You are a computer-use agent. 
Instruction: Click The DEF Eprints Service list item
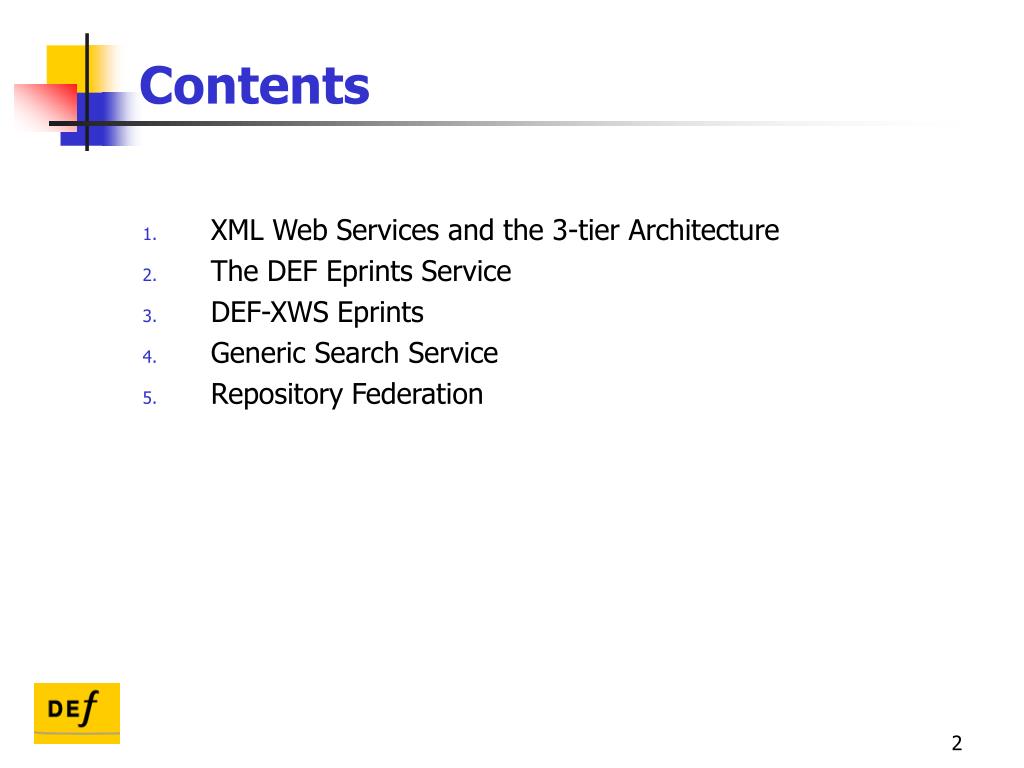360,271
